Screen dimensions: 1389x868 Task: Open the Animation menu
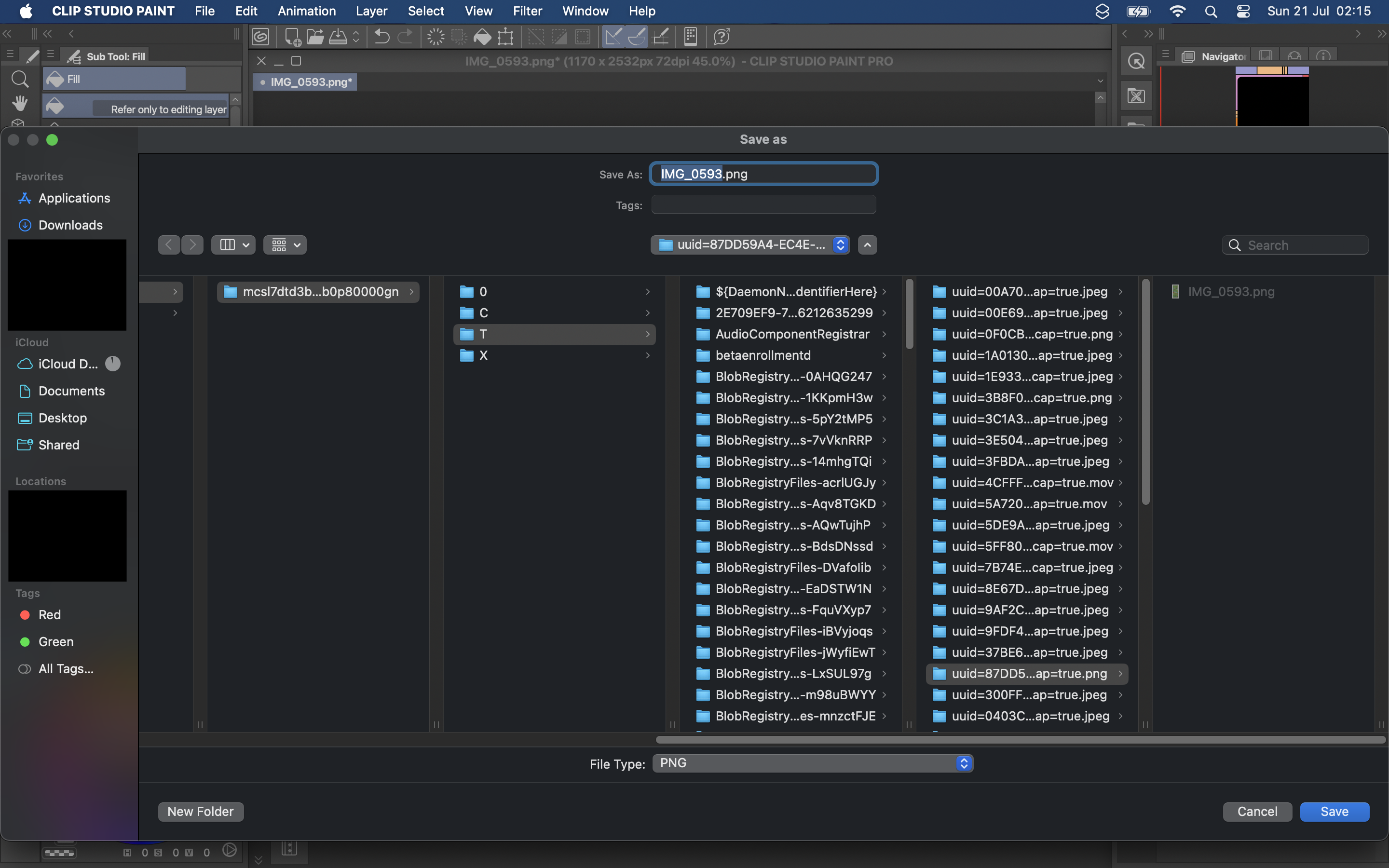click(x=307, y=11)
